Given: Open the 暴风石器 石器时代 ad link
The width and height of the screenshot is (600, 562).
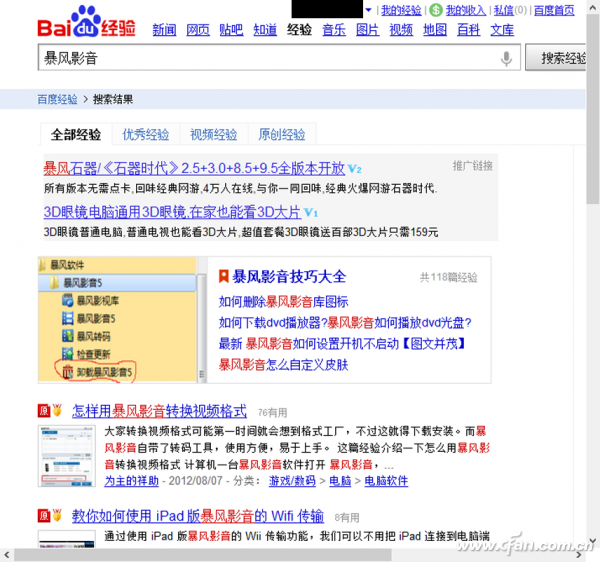Looking at the screenshot, I should pos(194,168).
